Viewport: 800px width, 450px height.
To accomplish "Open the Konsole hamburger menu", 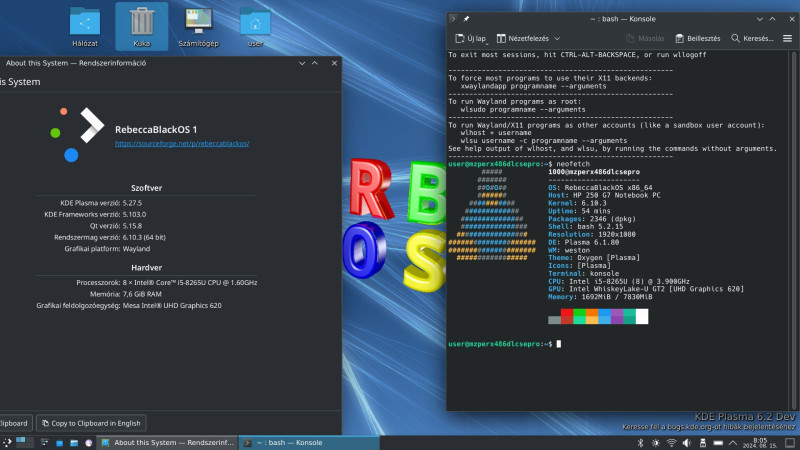I will [x=787, y=38].
